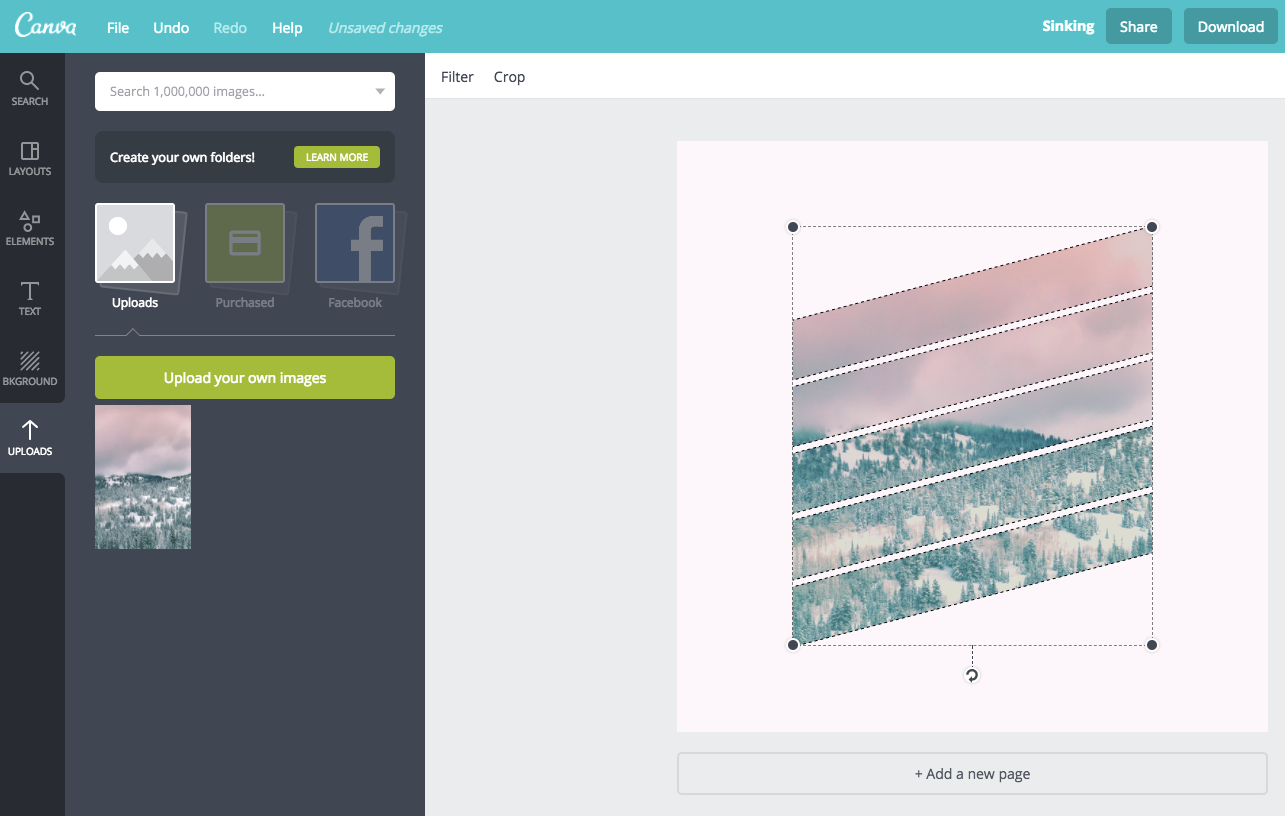
Task: Open the Search panel in the sidebar
Action: click(x=30, y=85)
